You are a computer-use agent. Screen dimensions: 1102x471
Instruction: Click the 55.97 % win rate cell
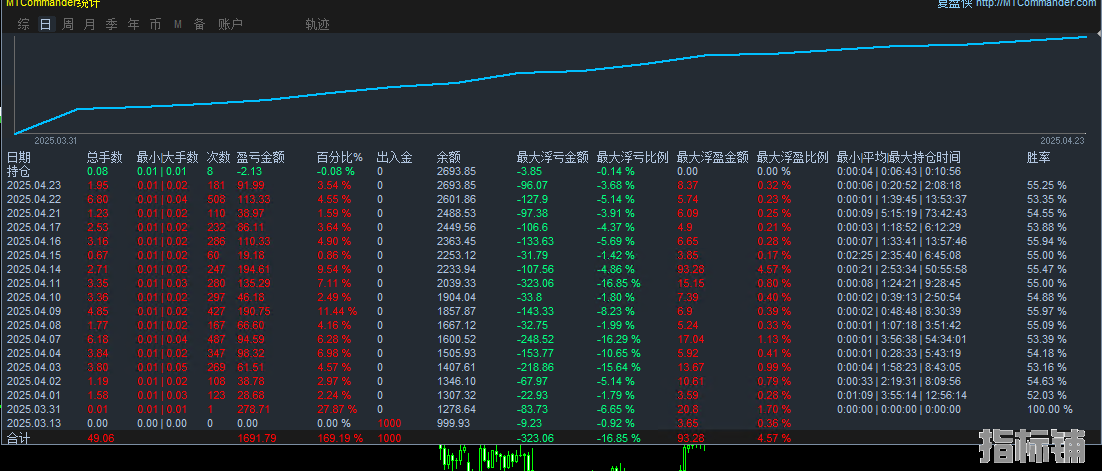[x=1046, y=311]
